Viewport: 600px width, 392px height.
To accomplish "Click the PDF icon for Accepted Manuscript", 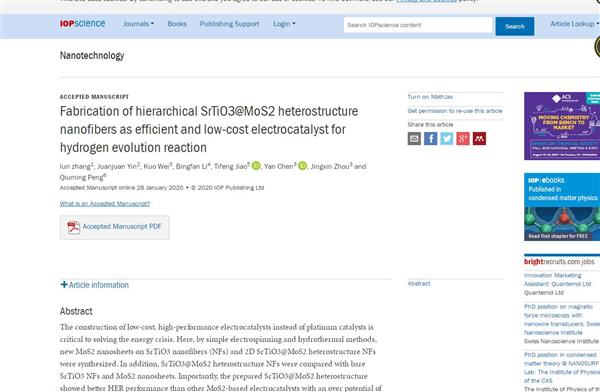I will point(73,227).
